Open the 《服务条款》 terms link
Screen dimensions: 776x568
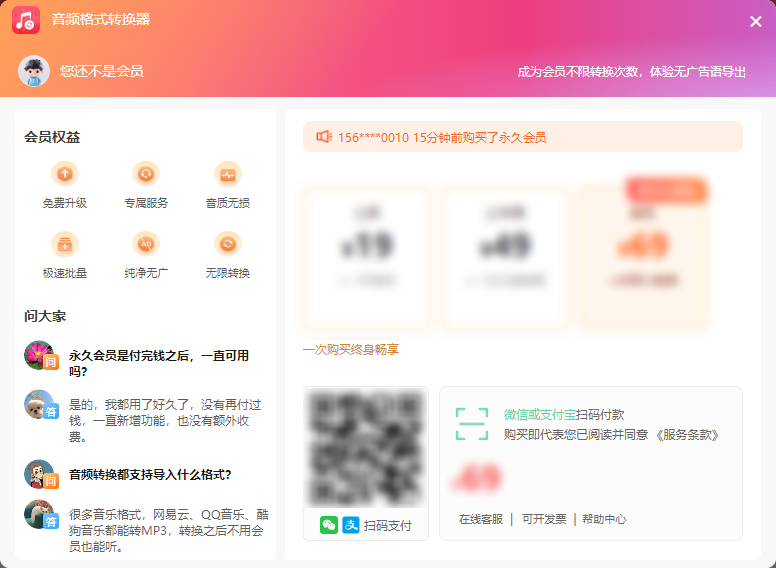(686, 435)
